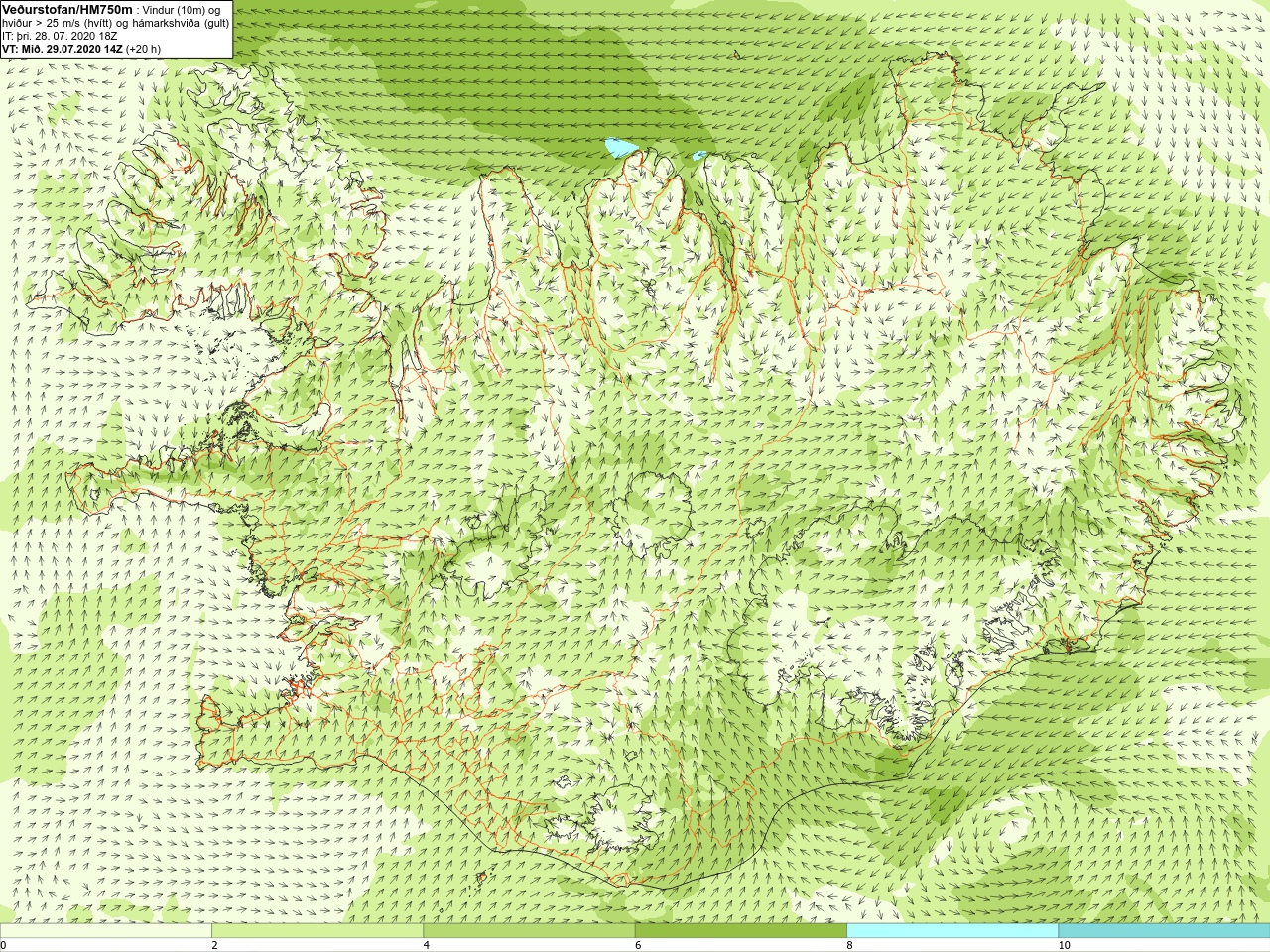
Task: Click the medium green 4–6 m/s scale segment
Action: (x=529, y=931)
